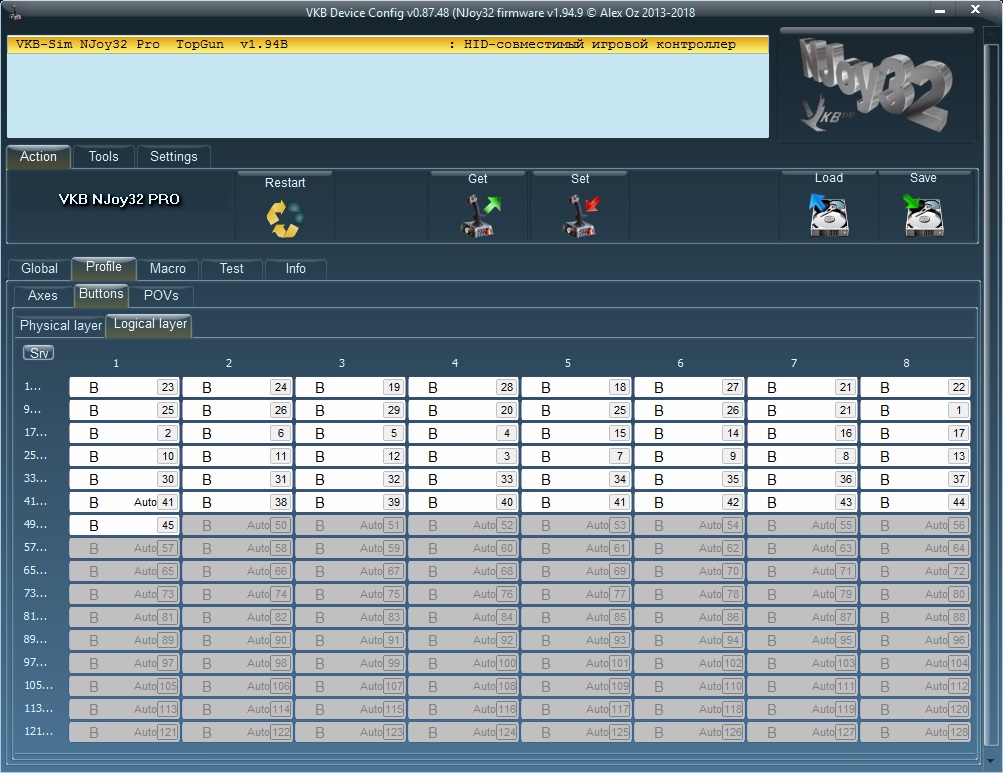Select the Physical layer tab

click(x=61, y=326)
